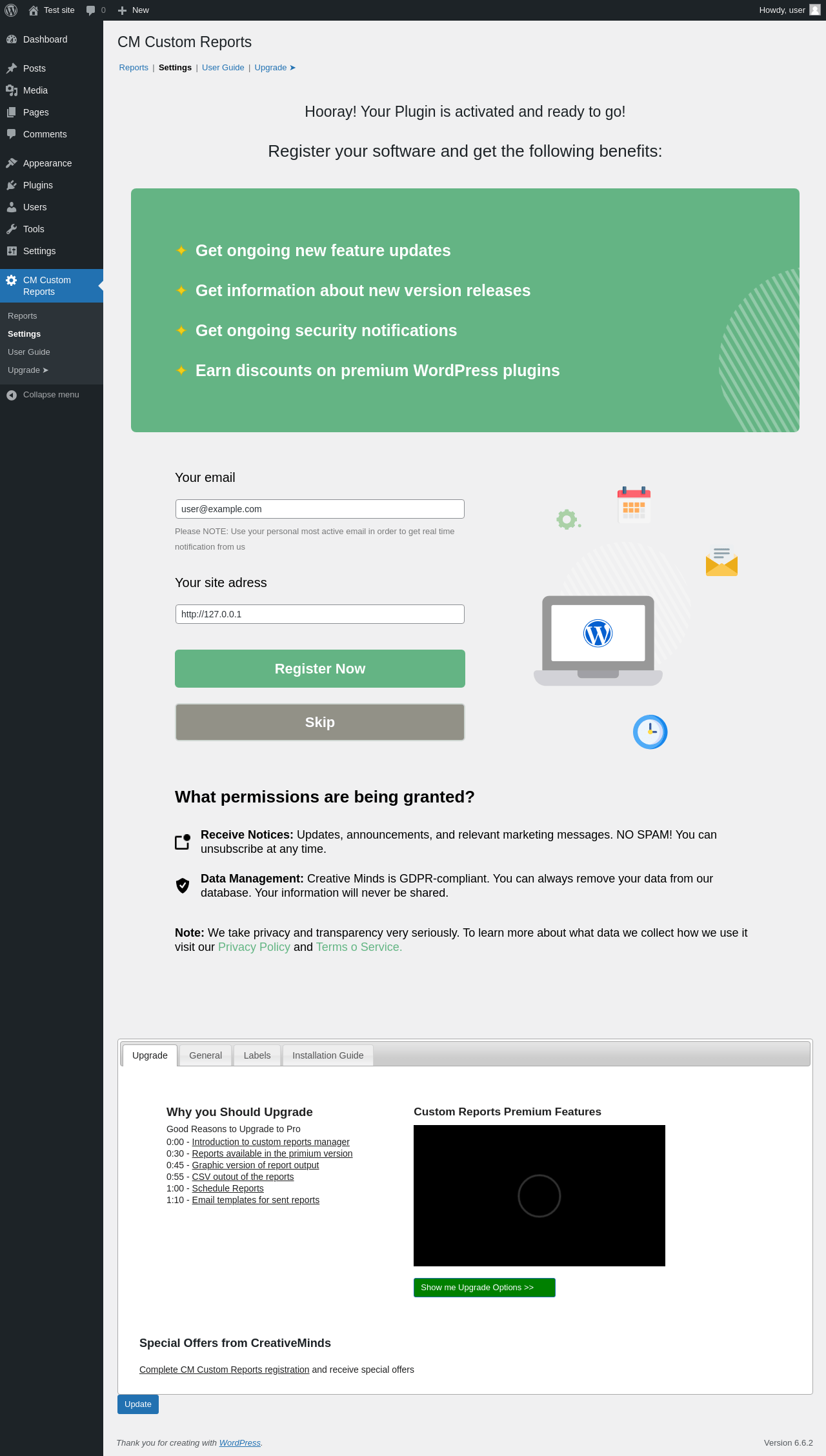Click Show me Upgrade Options button
Image resolution: width=826 pixels, height=1456 pixels.
[485, 1288]
